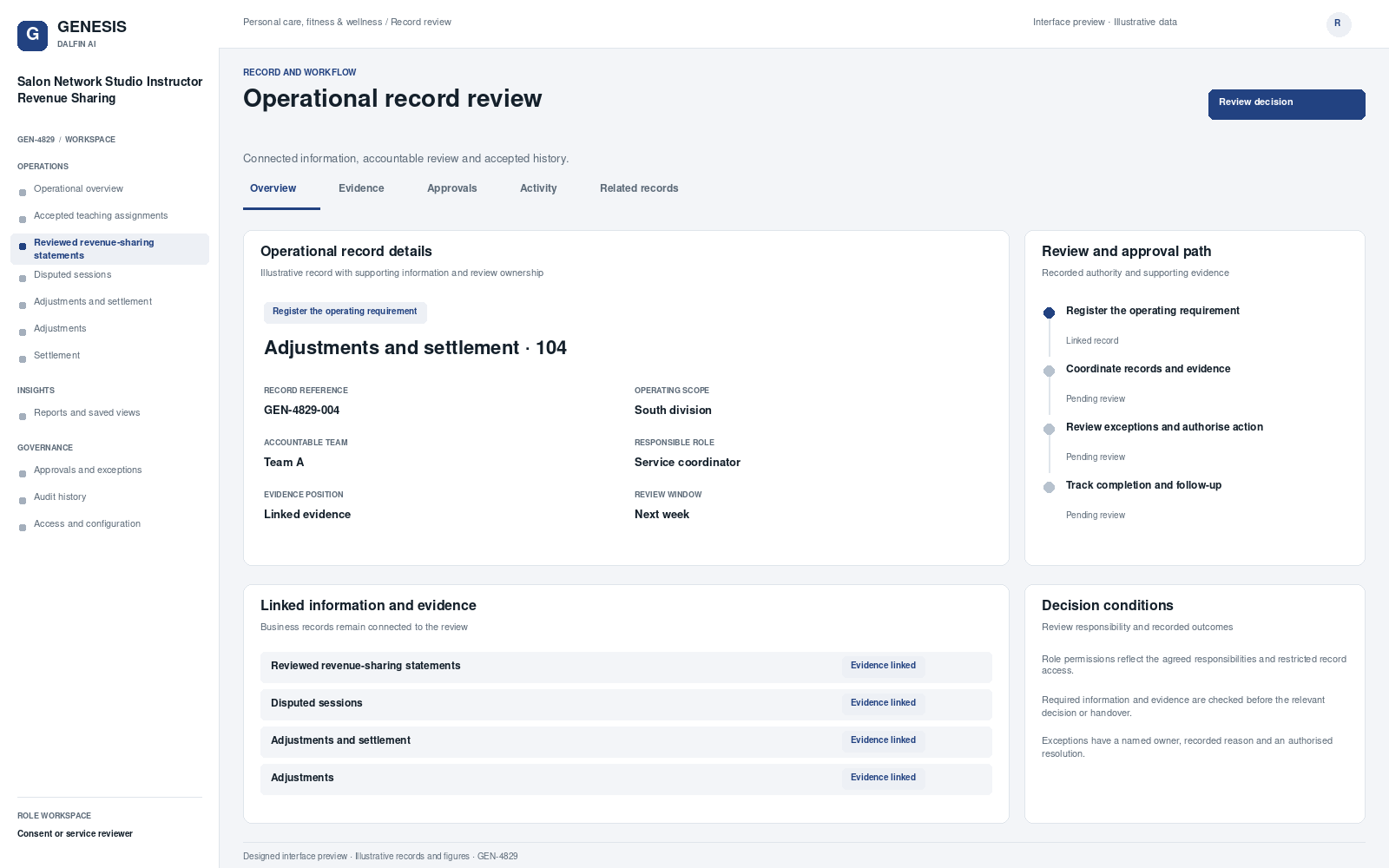This screenshot has height=868, width=1389.
Task: Click the Genesis G logo icon
Action: tap(32, 36)
